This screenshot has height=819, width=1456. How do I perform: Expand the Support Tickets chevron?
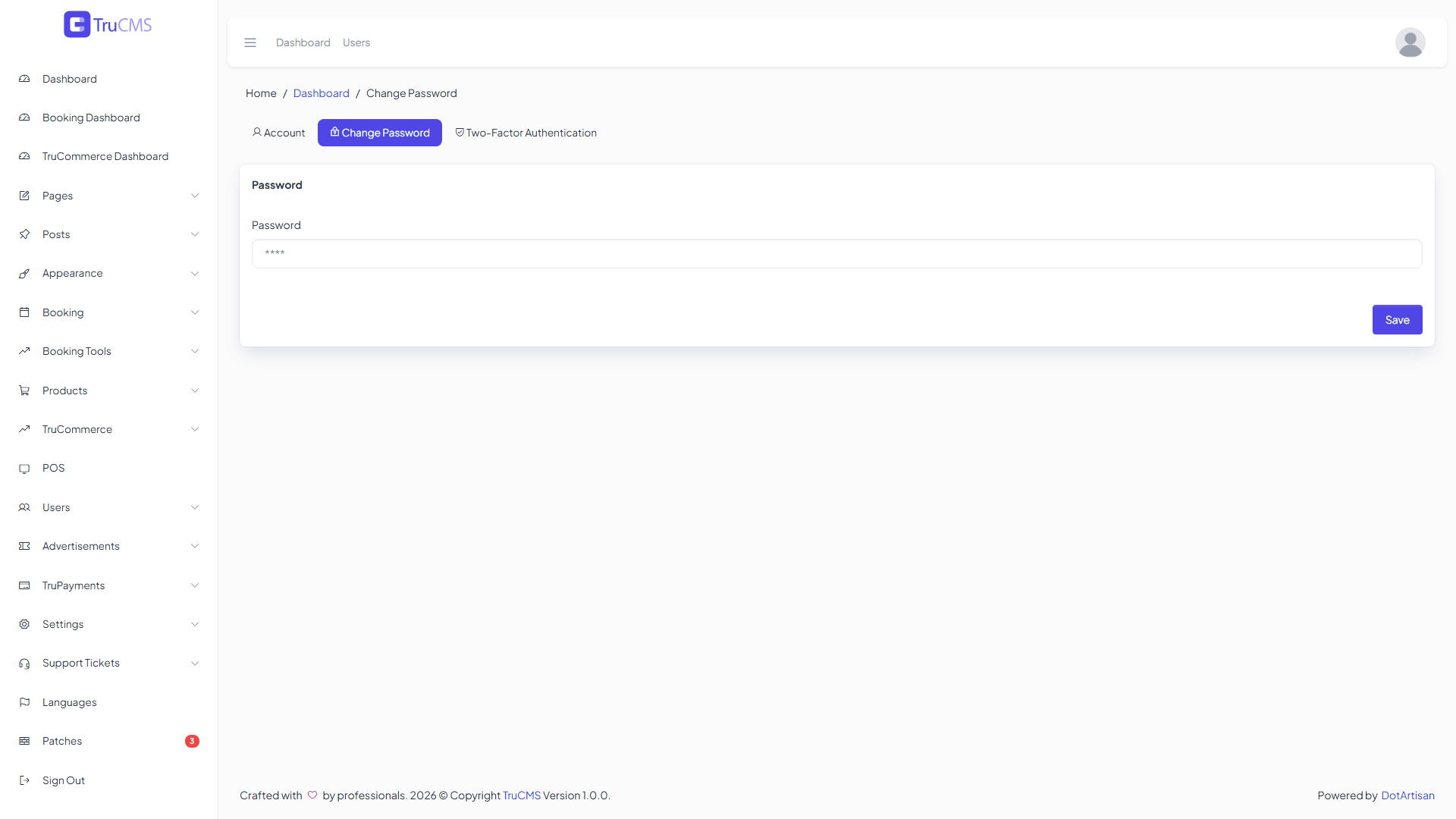[x=195, y=664]
